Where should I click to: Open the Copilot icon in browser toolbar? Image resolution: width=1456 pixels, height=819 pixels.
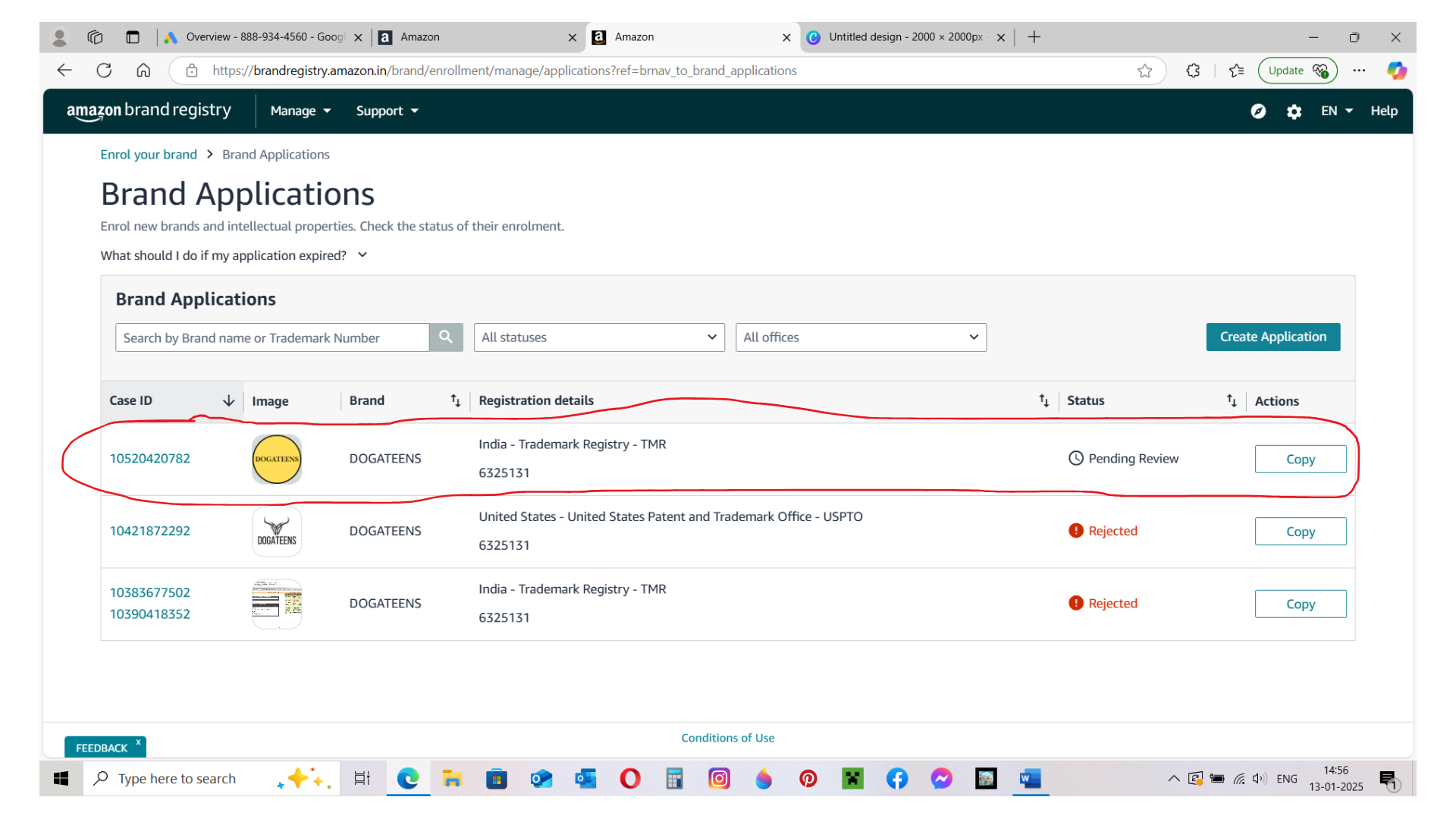click(x=1396, y=71)
